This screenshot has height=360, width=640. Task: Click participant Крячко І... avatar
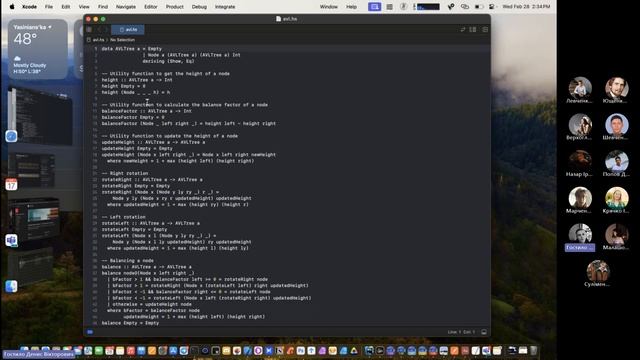616,198
